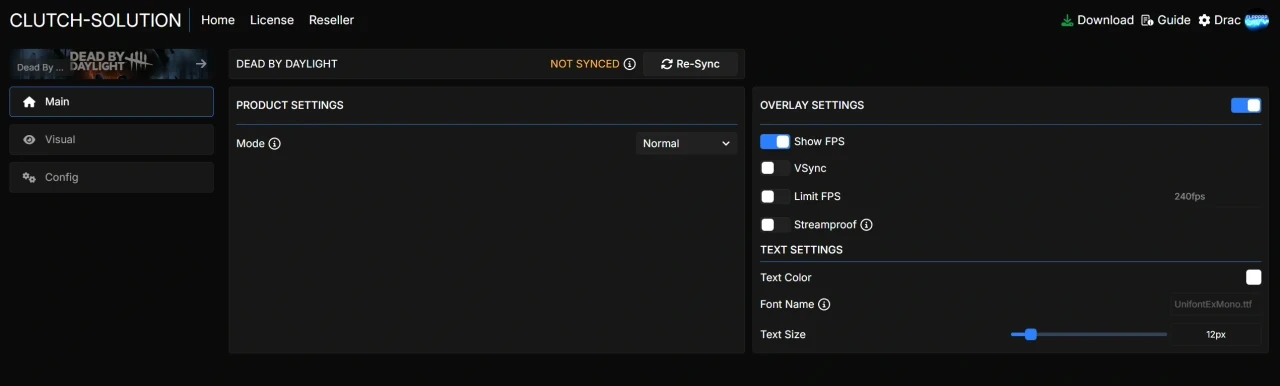
Task: Click the UnifontExMono.ttf font name field
Action: click(1216, 304)
